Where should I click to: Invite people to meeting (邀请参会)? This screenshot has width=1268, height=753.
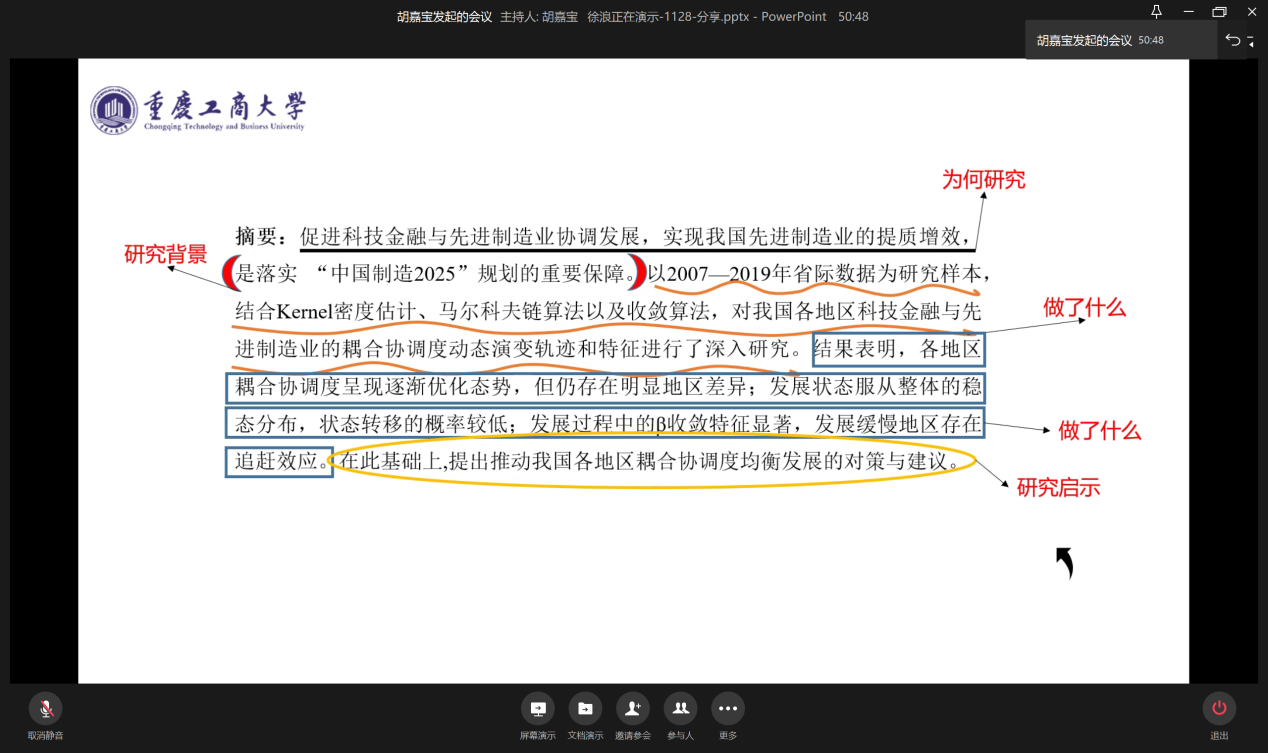click(632, 709)
